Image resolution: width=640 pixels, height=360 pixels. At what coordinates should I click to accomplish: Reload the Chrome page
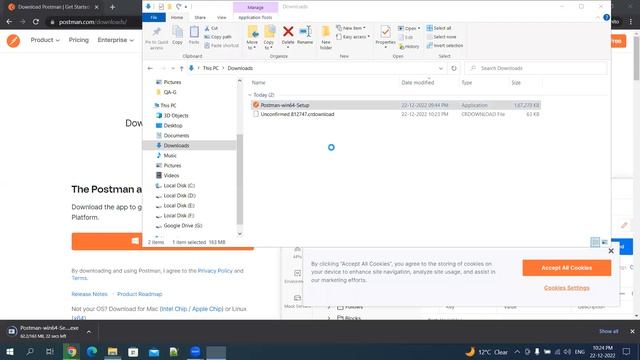(x=36, y=22)
